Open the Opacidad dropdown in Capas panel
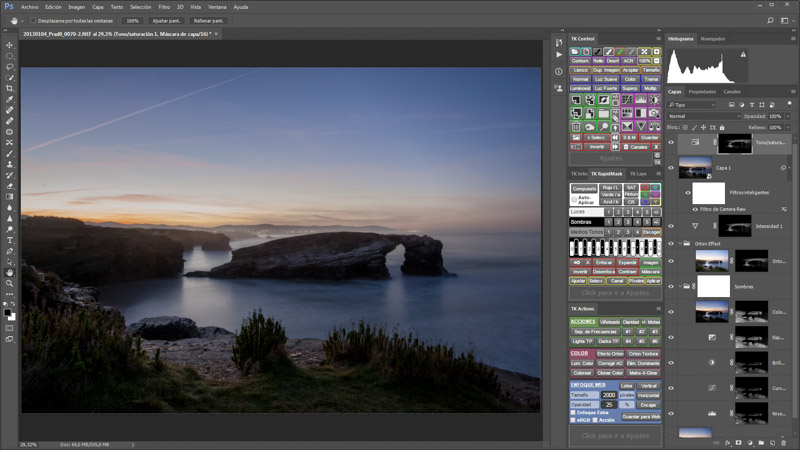Screen dimensions: 800x450 click(x=788, y=116)
